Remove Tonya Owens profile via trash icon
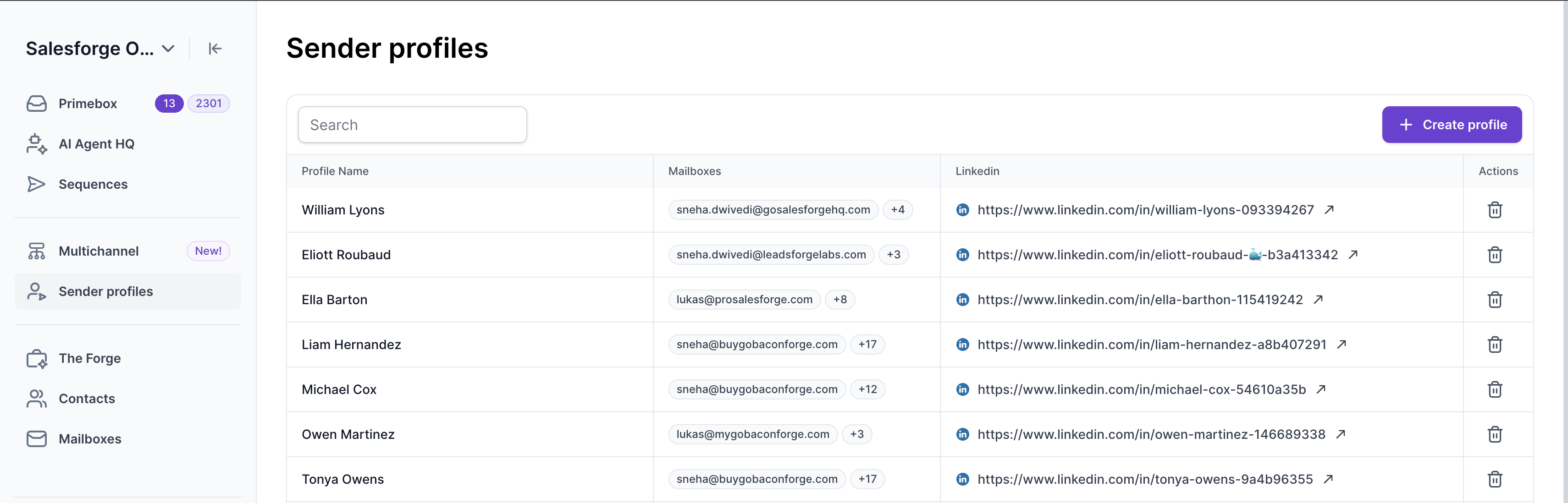The image size is (1568, 503). (x=1494, y=479)
